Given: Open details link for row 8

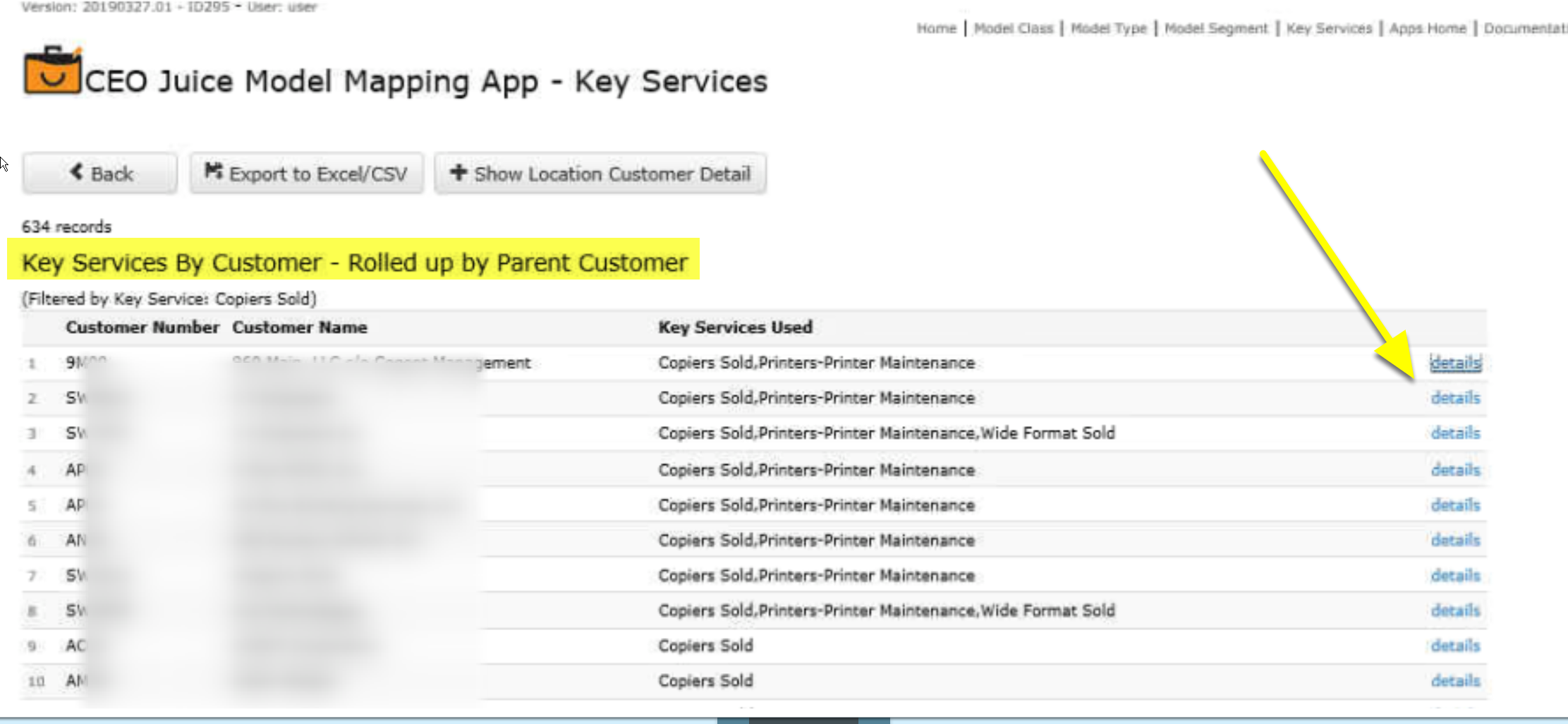Looking at the screenshot, I should pyautogui.click(x=1455, y=610).
